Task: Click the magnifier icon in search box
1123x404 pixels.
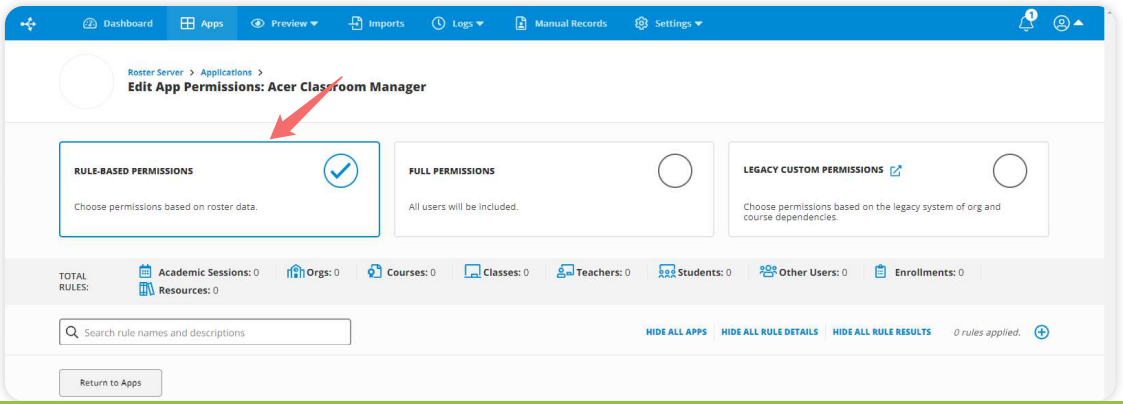Action: pos(72,332)
